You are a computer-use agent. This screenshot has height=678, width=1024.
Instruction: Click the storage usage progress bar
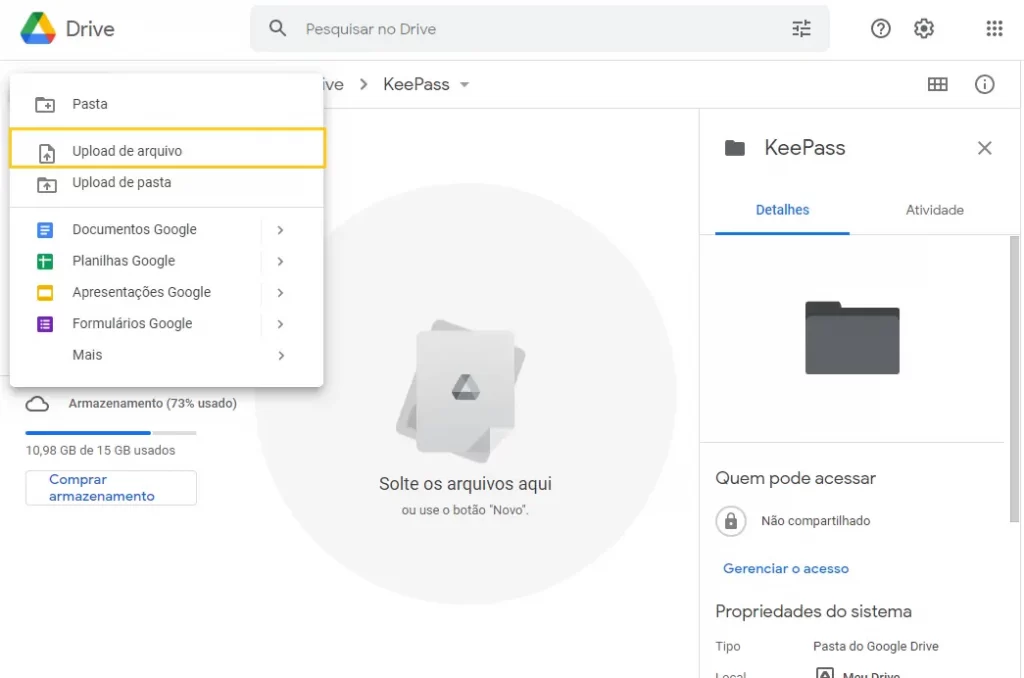click(x=111, y=432)
